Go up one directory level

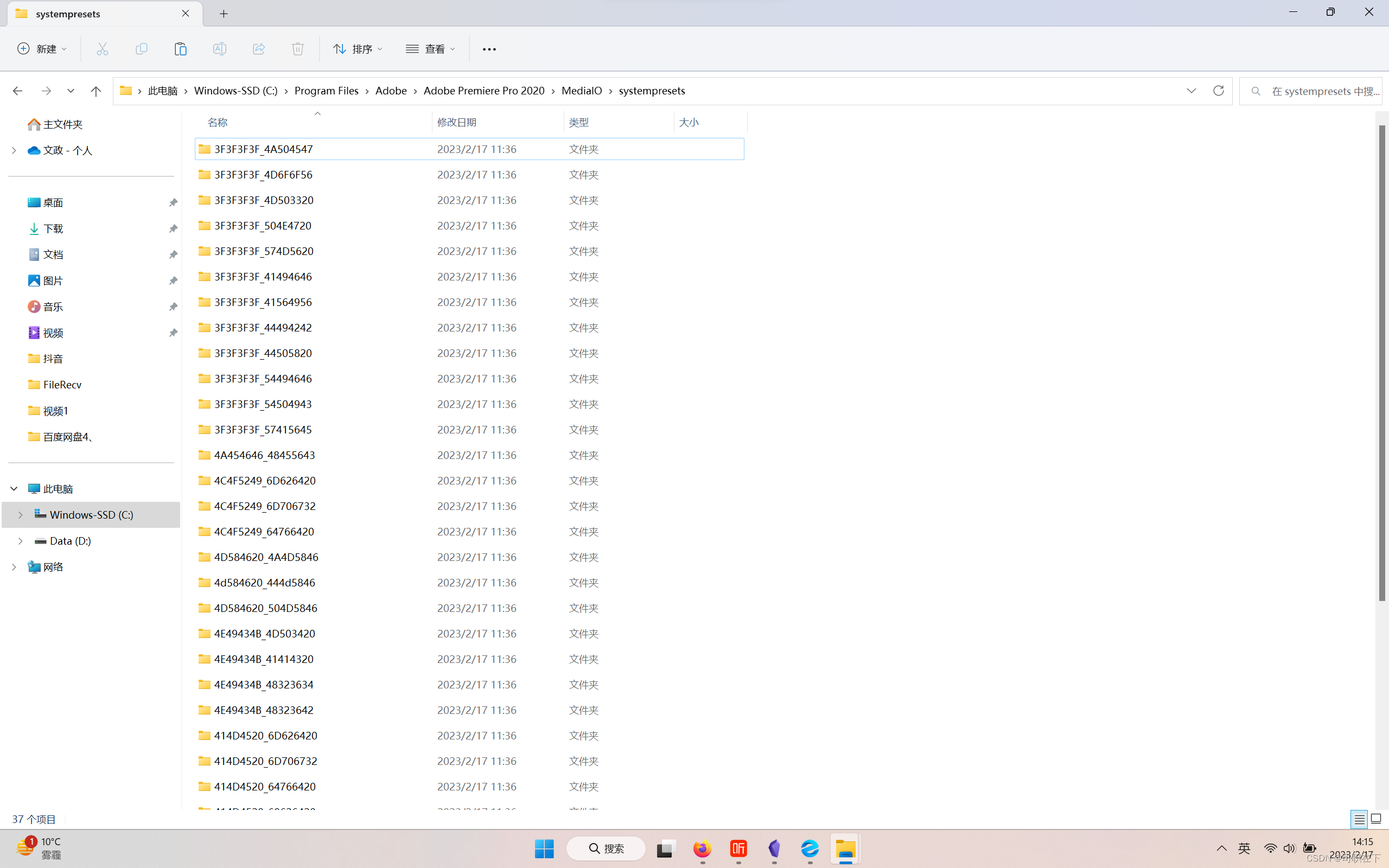(96, 91)
